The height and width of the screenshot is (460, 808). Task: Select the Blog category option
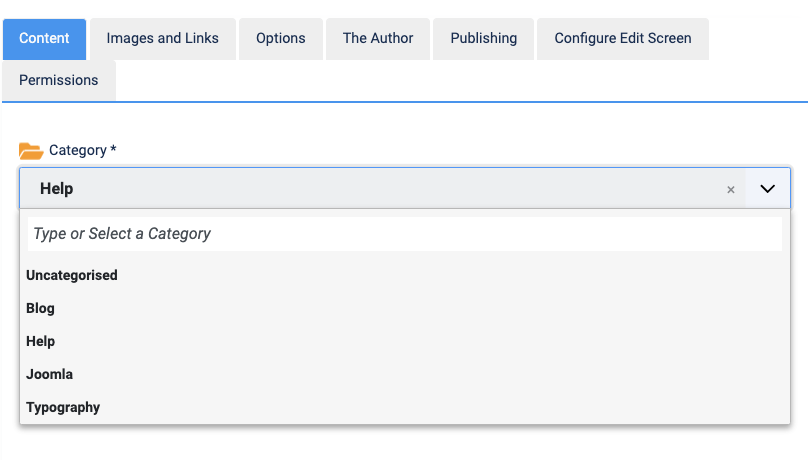405,308
